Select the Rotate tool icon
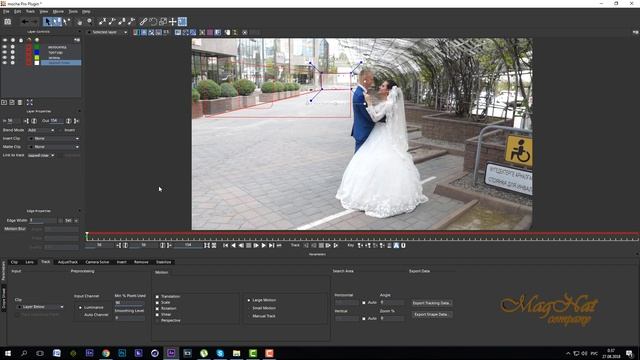The width and height of the screenshot is (640, 360). (153, 22)
